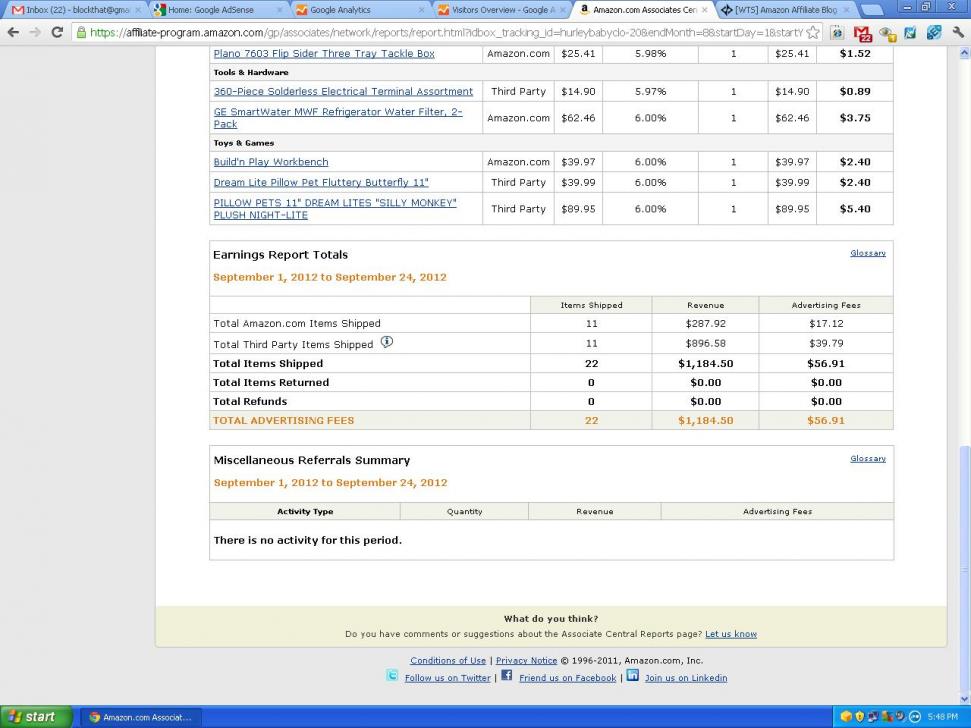Switch to the Home: Google AdSense tab

pyautogui.click(x=218, y=10)
